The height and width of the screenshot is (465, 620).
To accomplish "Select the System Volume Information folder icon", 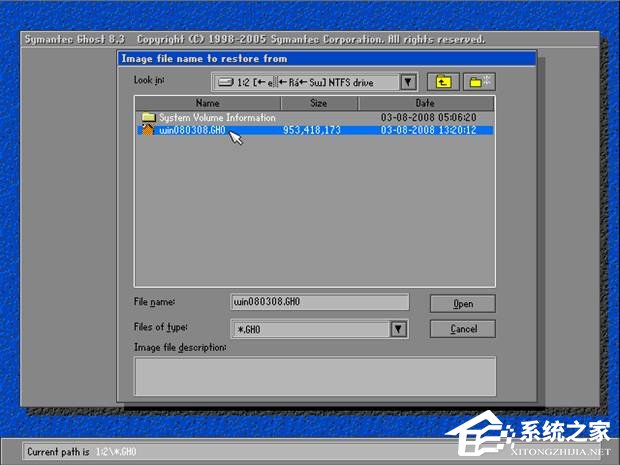I will [x=149, y=117].
